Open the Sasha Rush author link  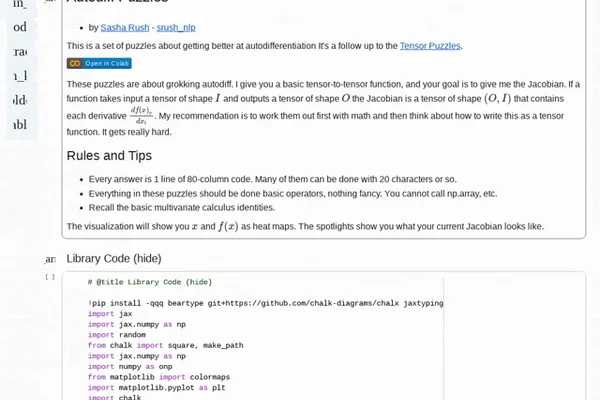click(x=125, y=28)
